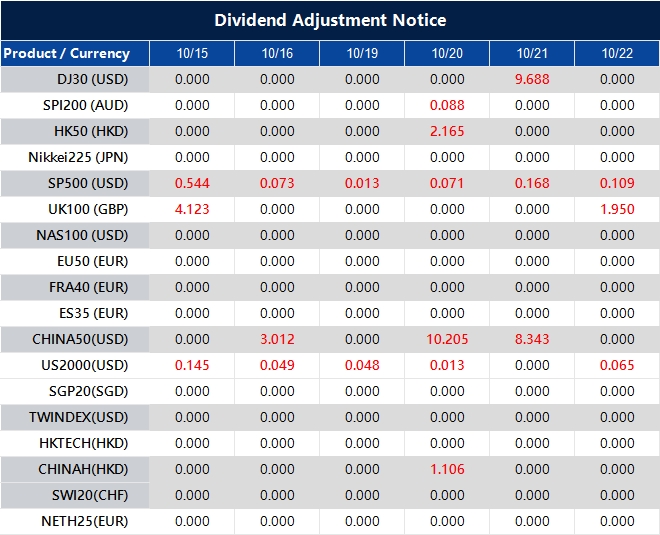Screen dimensions: 660x535
Task: Click the NAS100 (USD) row label
Action: click(x=82, y=235)
